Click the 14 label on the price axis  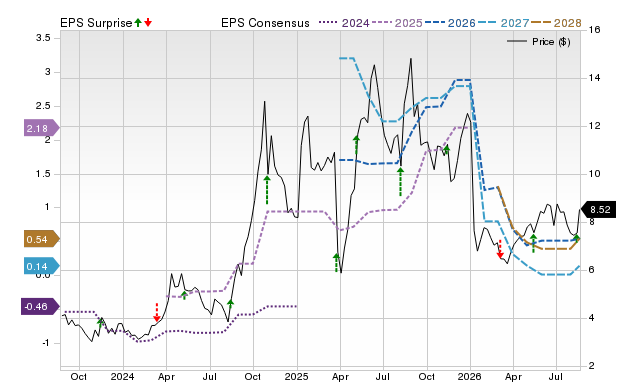(595, 78)
